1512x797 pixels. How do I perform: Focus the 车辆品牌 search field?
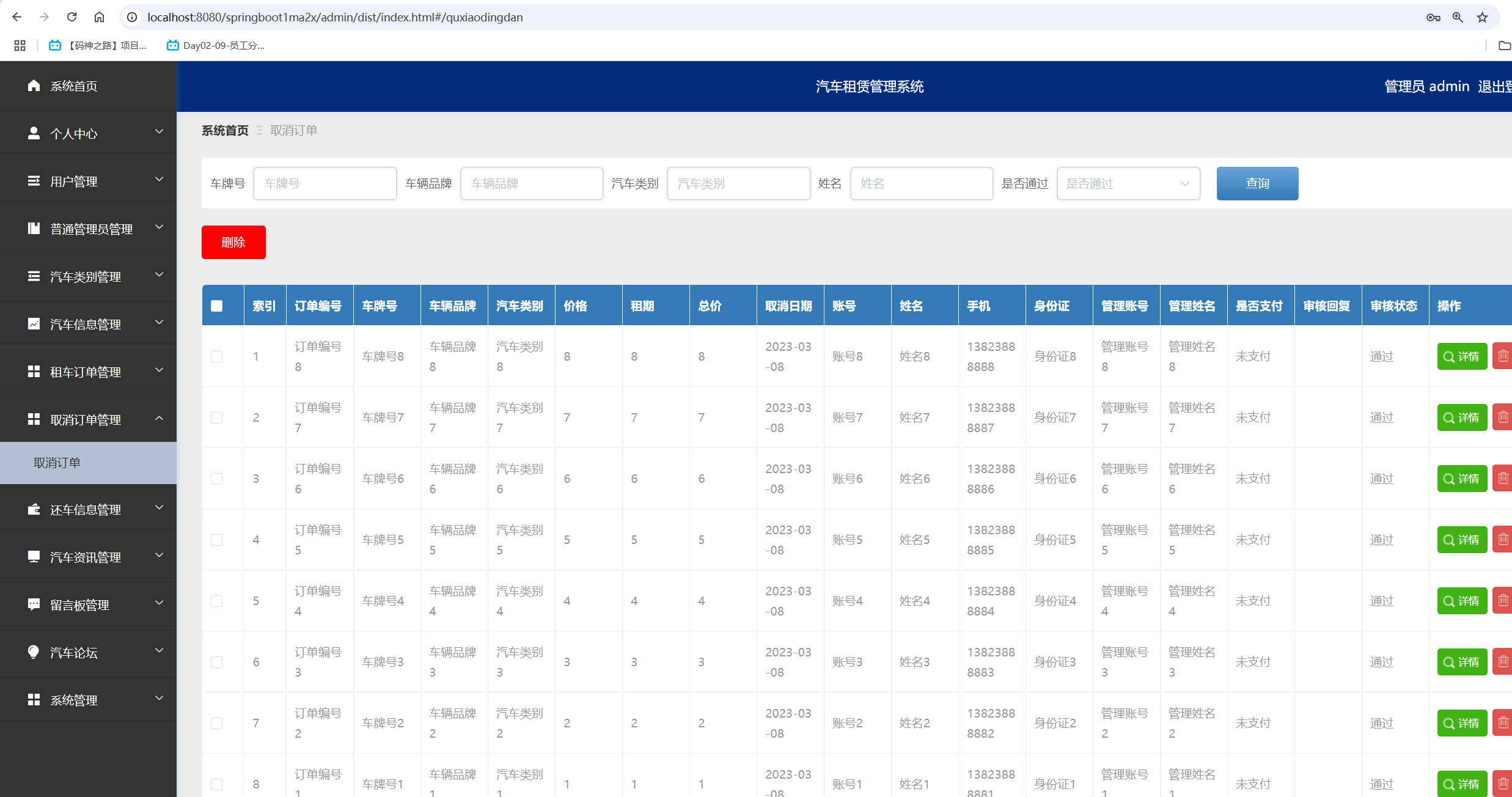532,183
